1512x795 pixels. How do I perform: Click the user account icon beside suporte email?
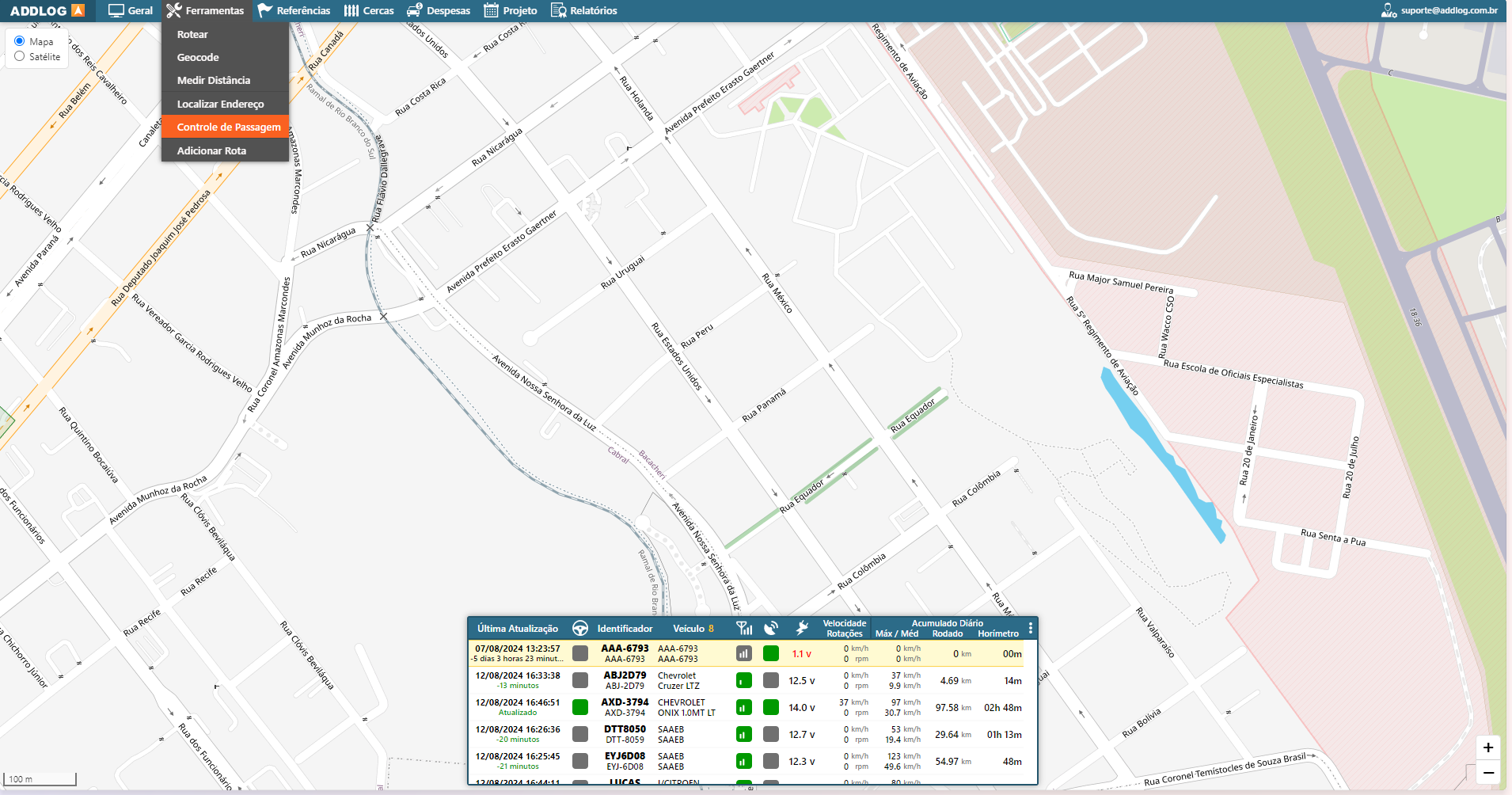[1389, 10]
